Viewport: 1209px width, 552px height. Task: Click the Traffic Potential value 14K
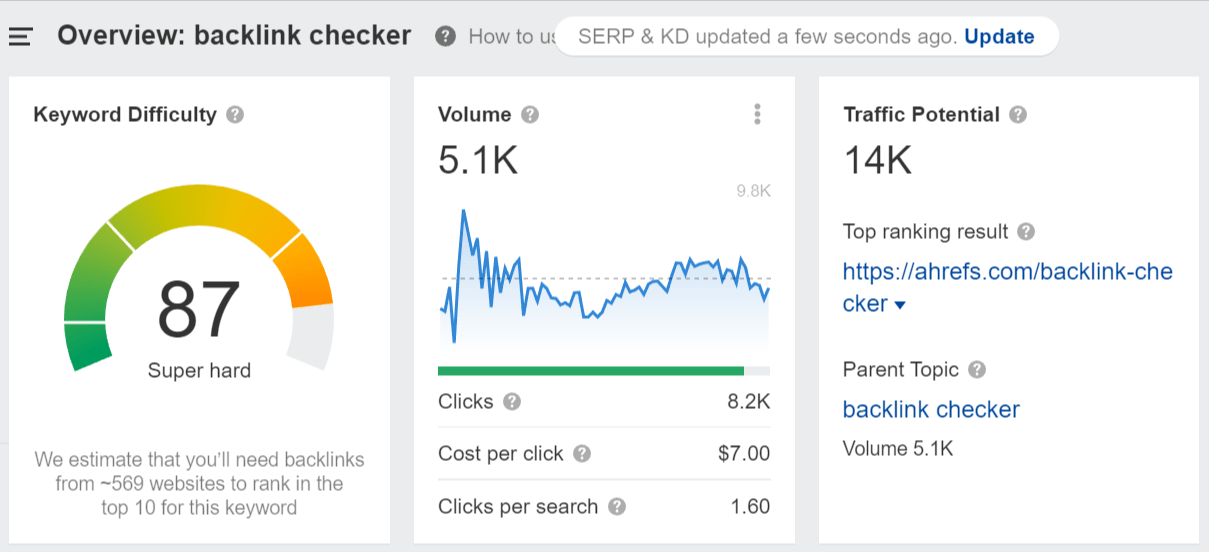pyautogui.click(x=878, y=160)
